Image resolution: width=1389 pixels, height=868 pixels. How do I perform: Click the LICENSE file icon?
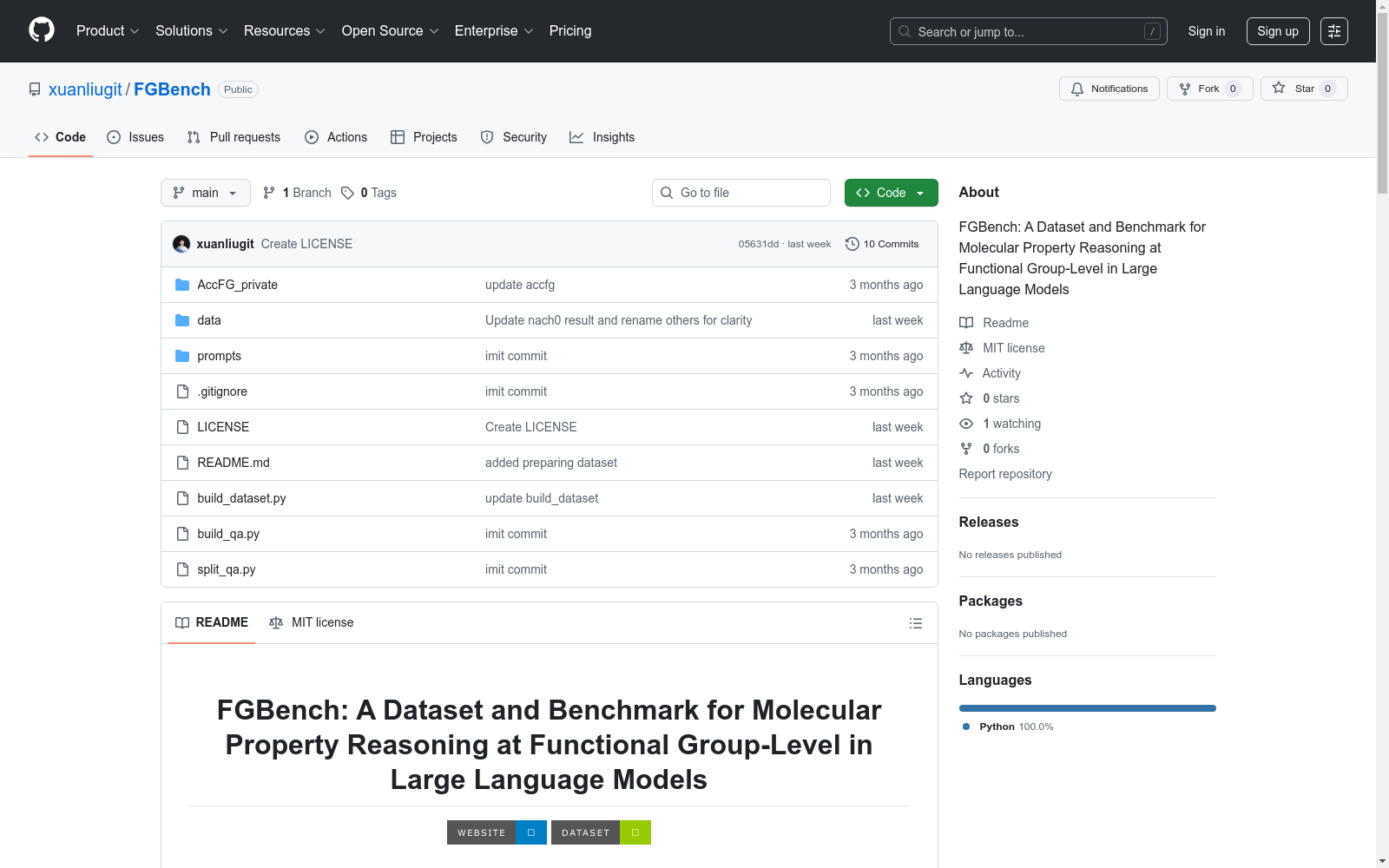[x=182, y=427]
